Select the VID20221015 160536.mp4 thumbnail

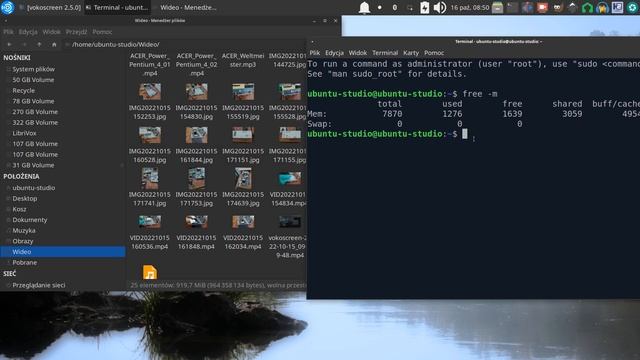150,221
